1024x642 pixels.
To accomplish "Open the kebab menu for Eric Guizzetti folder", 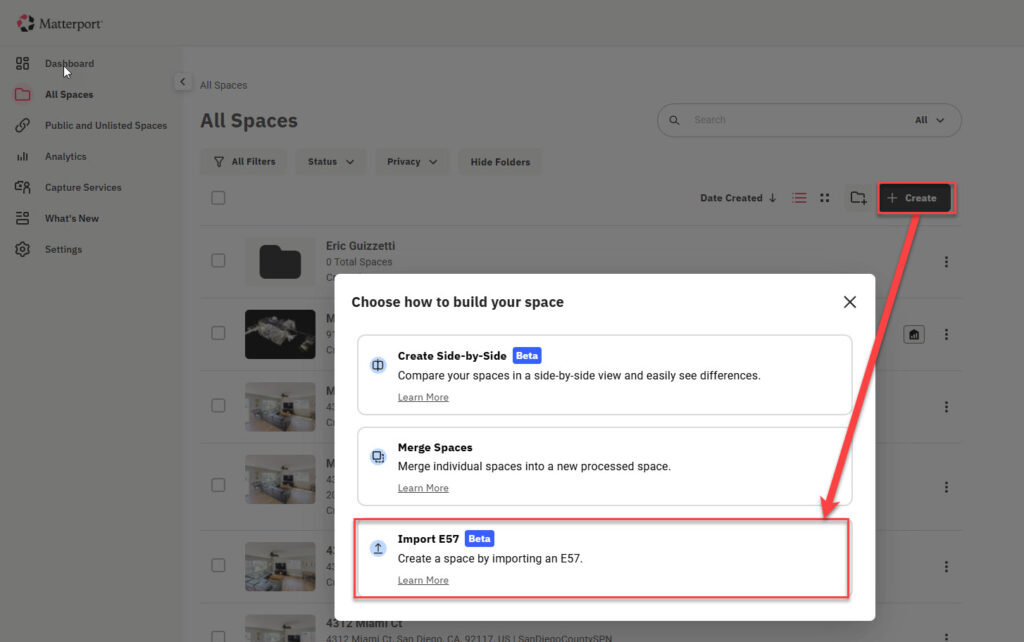I will [946, 261].
